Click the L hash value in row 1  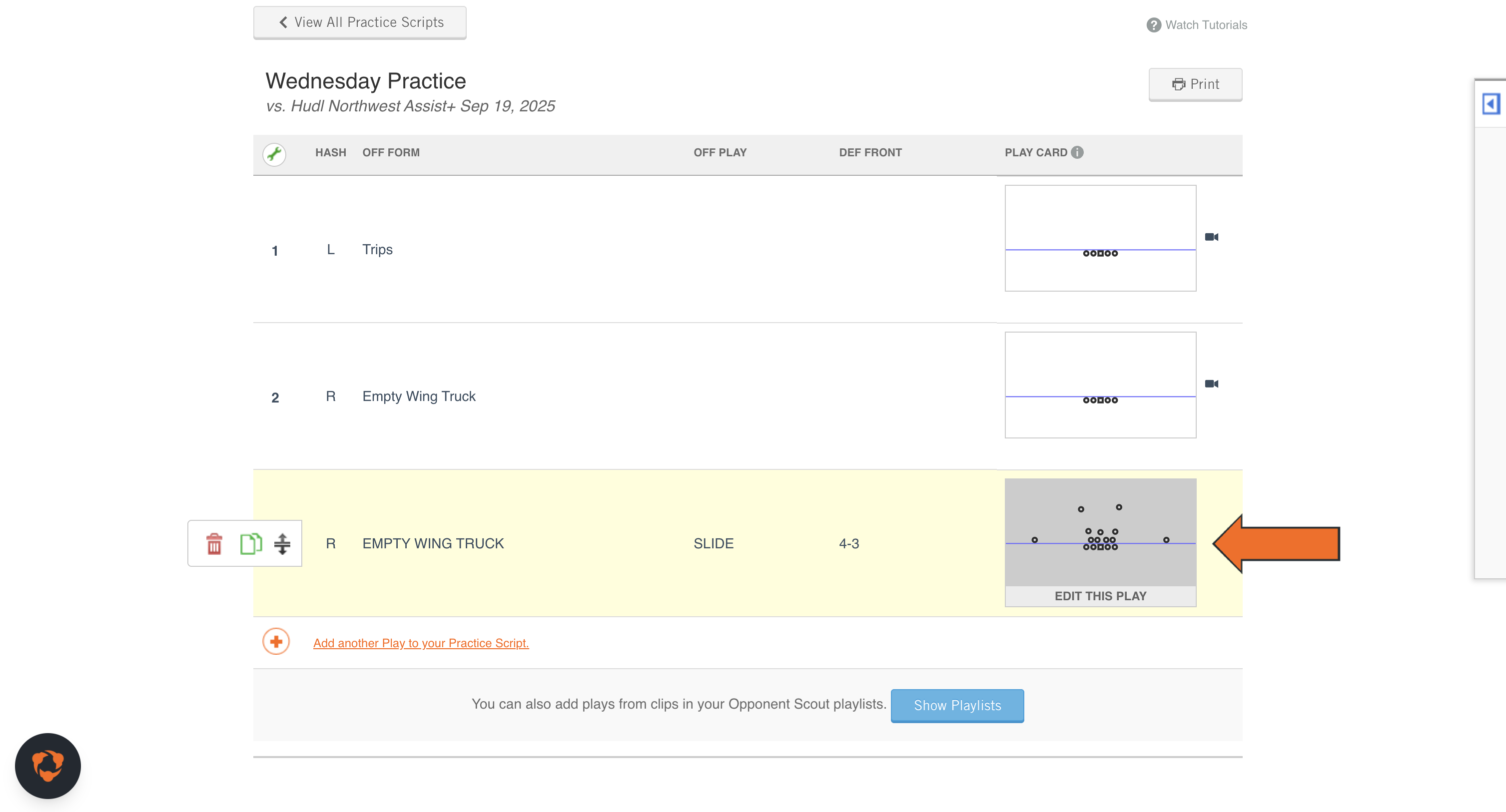point(330,249)
